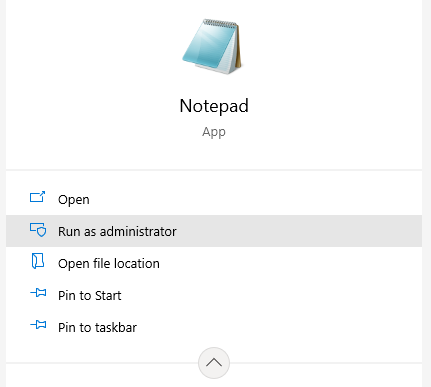Click the folder icon beside Open file location
The image size is (431, 387).
tap(38, 261)
